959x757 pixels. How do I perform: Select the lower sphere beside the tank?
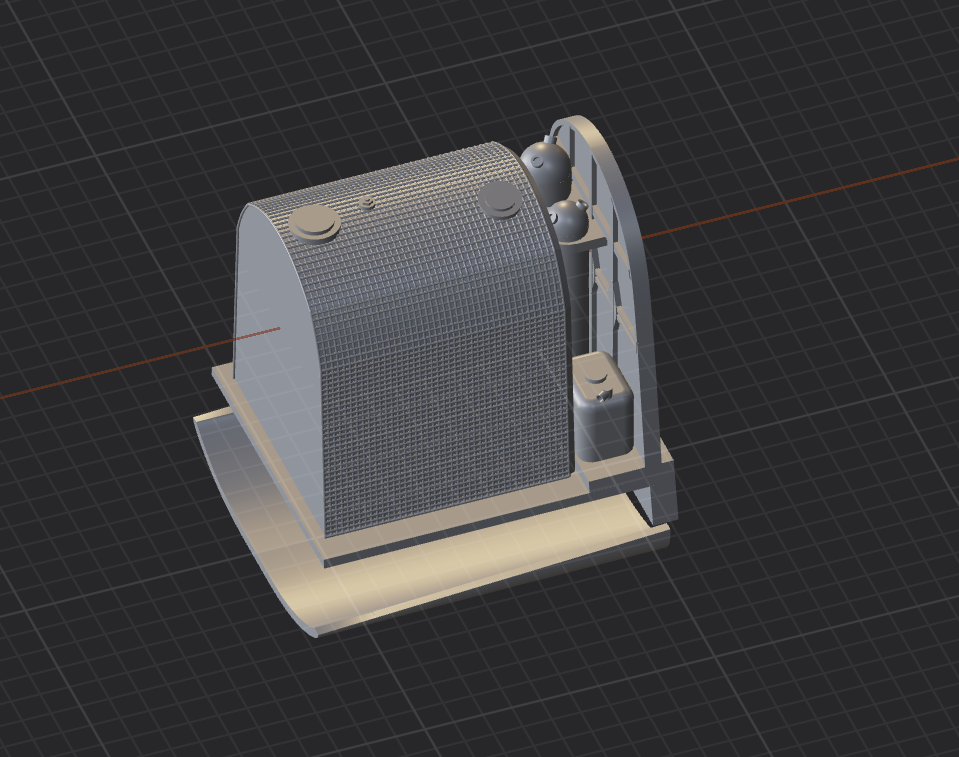[x=568, y=220]
